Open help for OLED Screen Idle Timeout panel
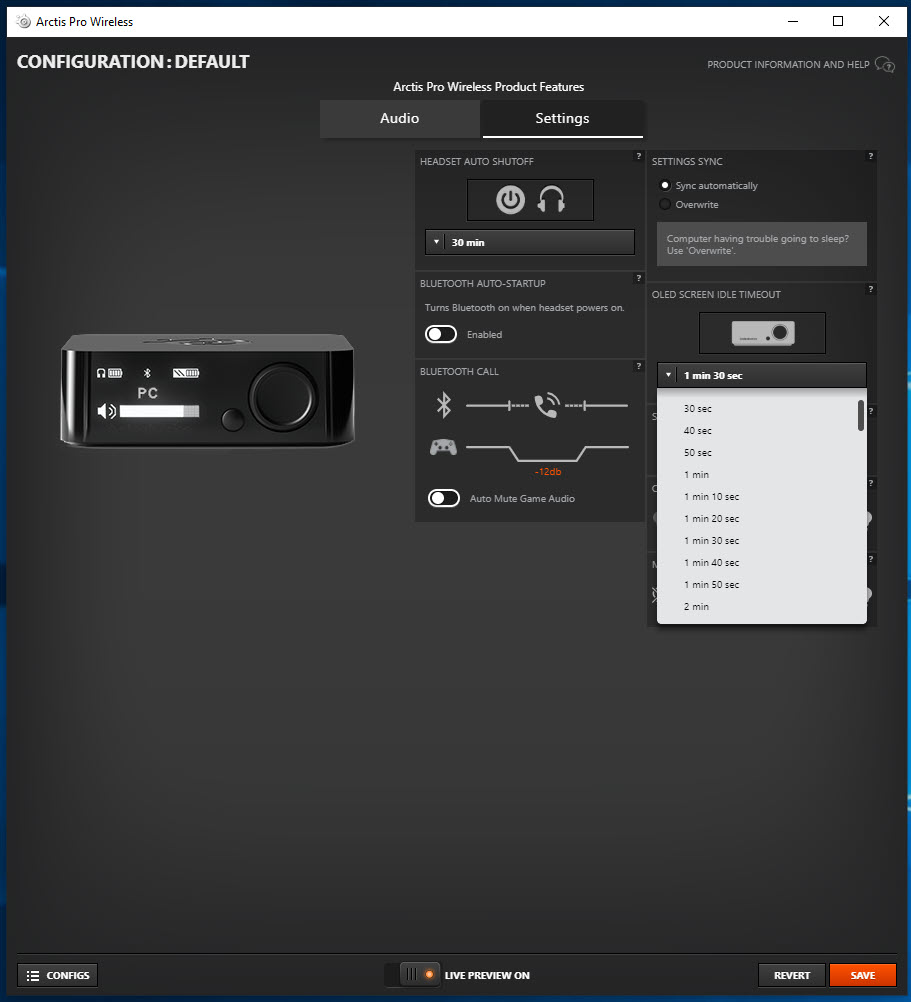The width and height of the screenshot is (911, 1002). [870, 289]
